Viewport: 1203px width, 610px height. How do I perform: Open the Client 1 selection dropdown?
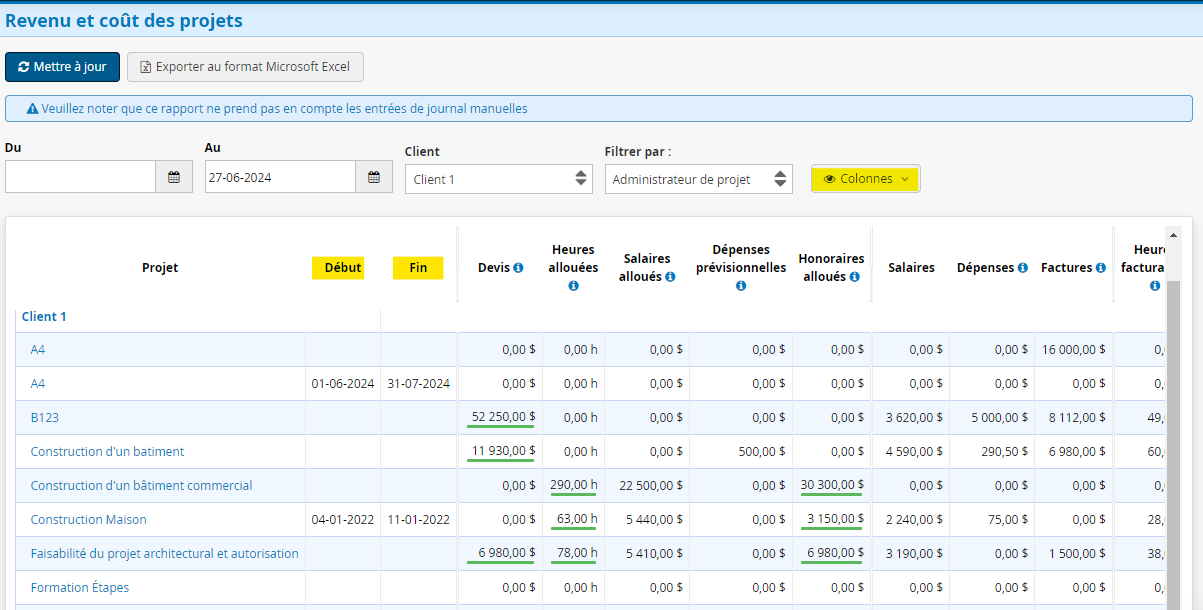click(499, 179)
